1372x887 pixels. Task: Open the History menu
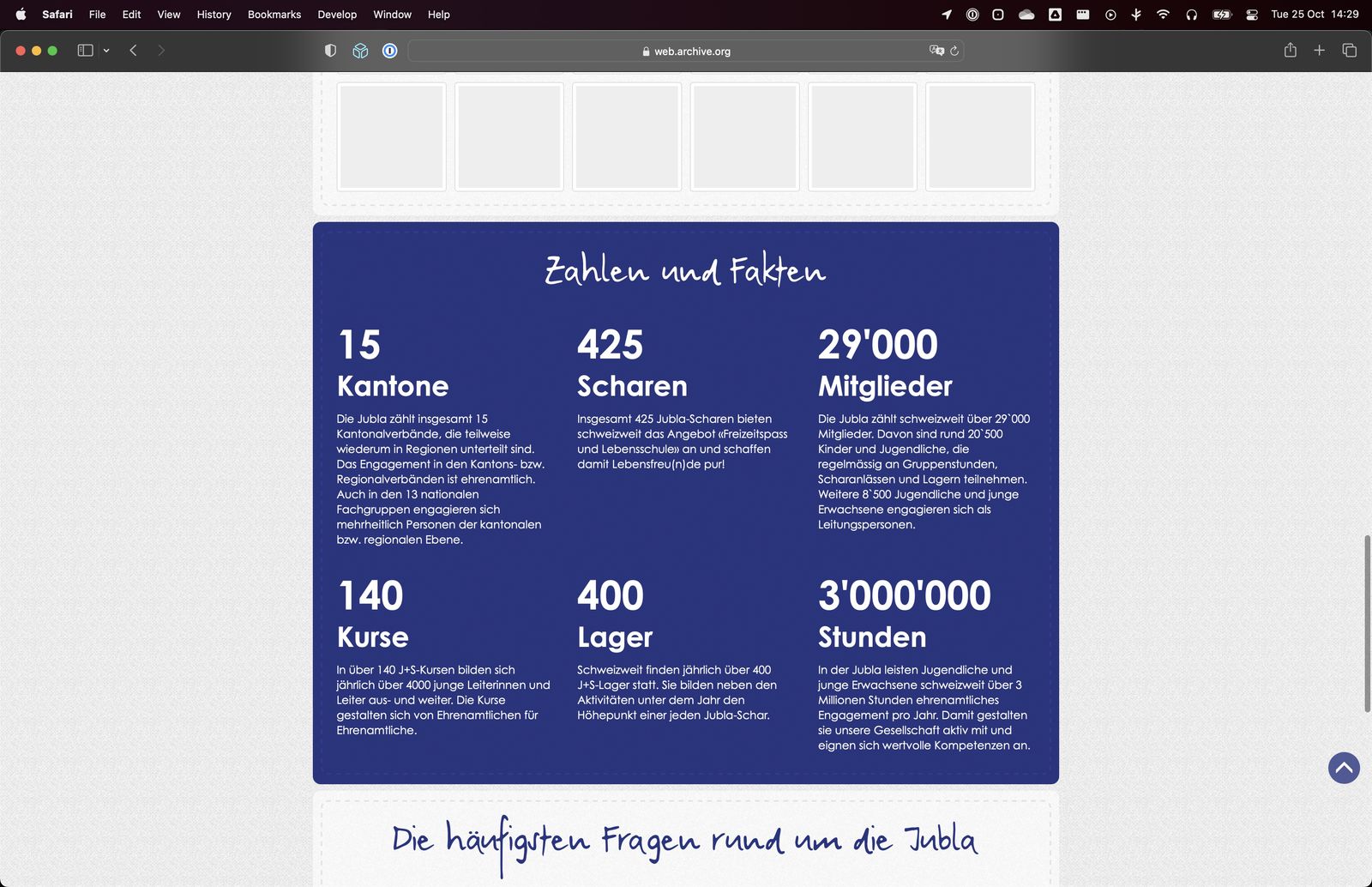214,14
